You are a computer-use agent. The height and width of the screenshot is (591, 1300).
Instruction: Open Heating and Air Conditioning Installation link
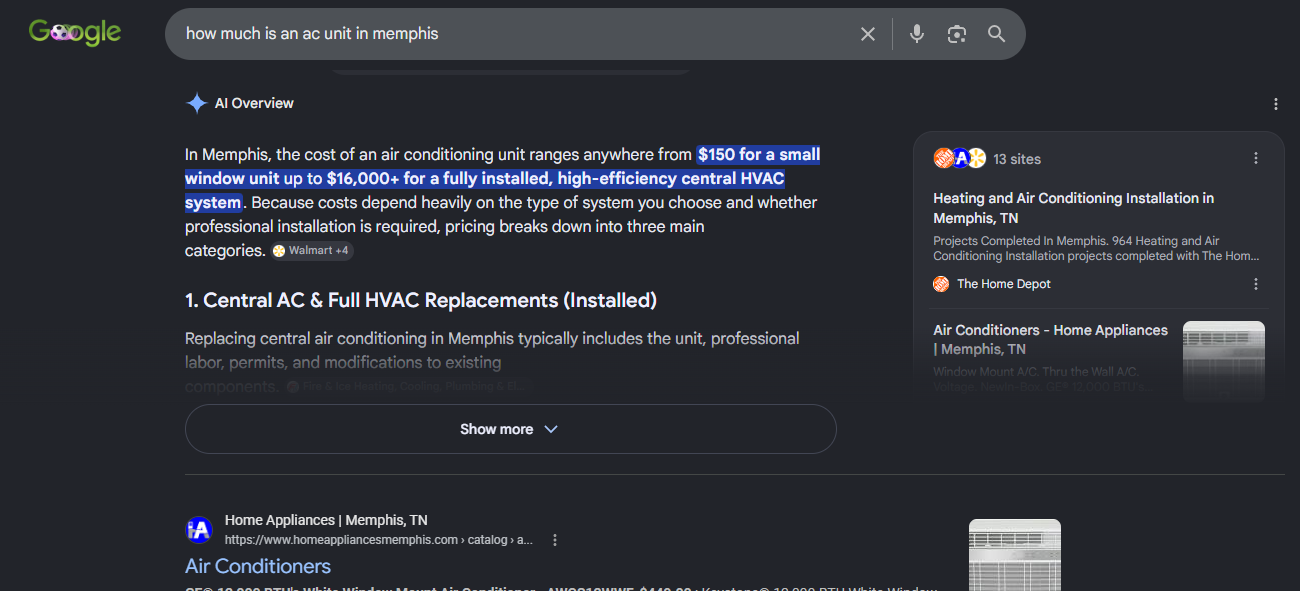[1073, 208]
